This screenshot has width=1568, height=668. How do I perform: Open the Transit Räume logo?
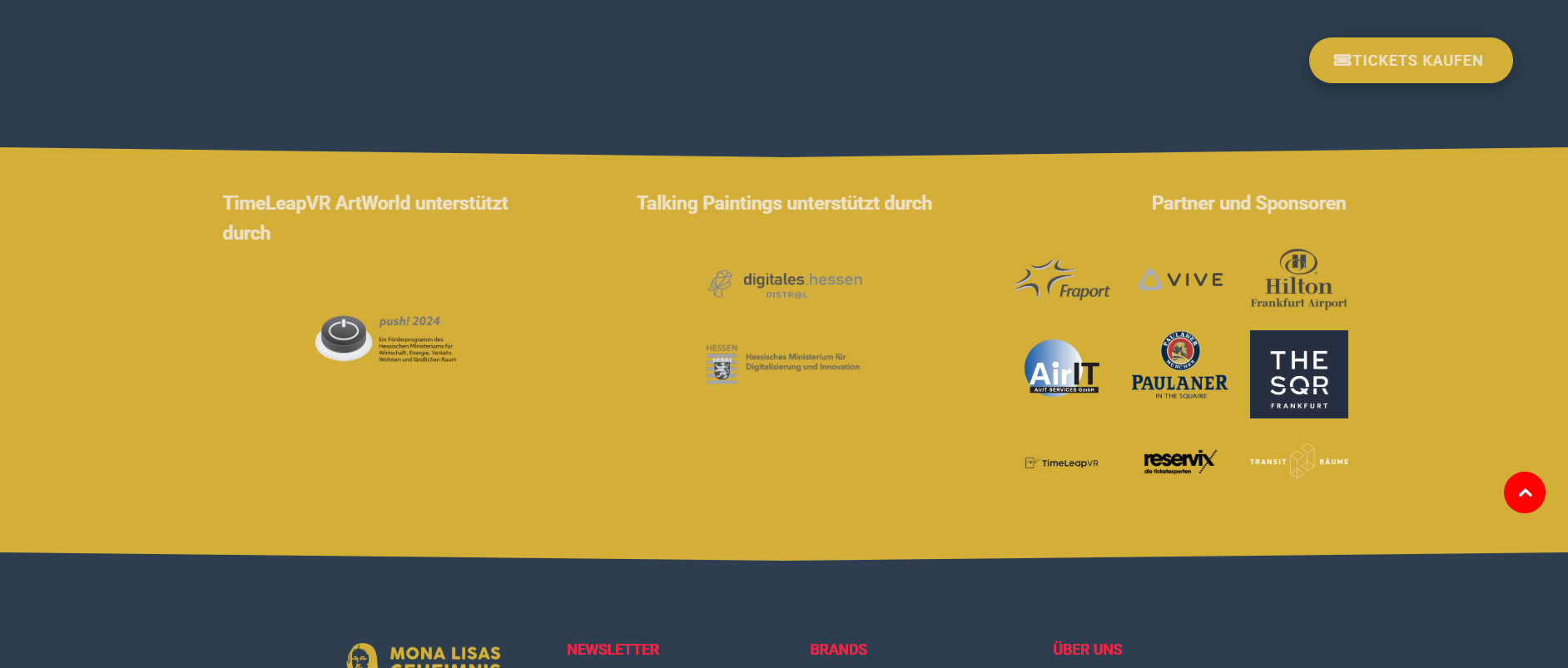tap(1298, 461)
